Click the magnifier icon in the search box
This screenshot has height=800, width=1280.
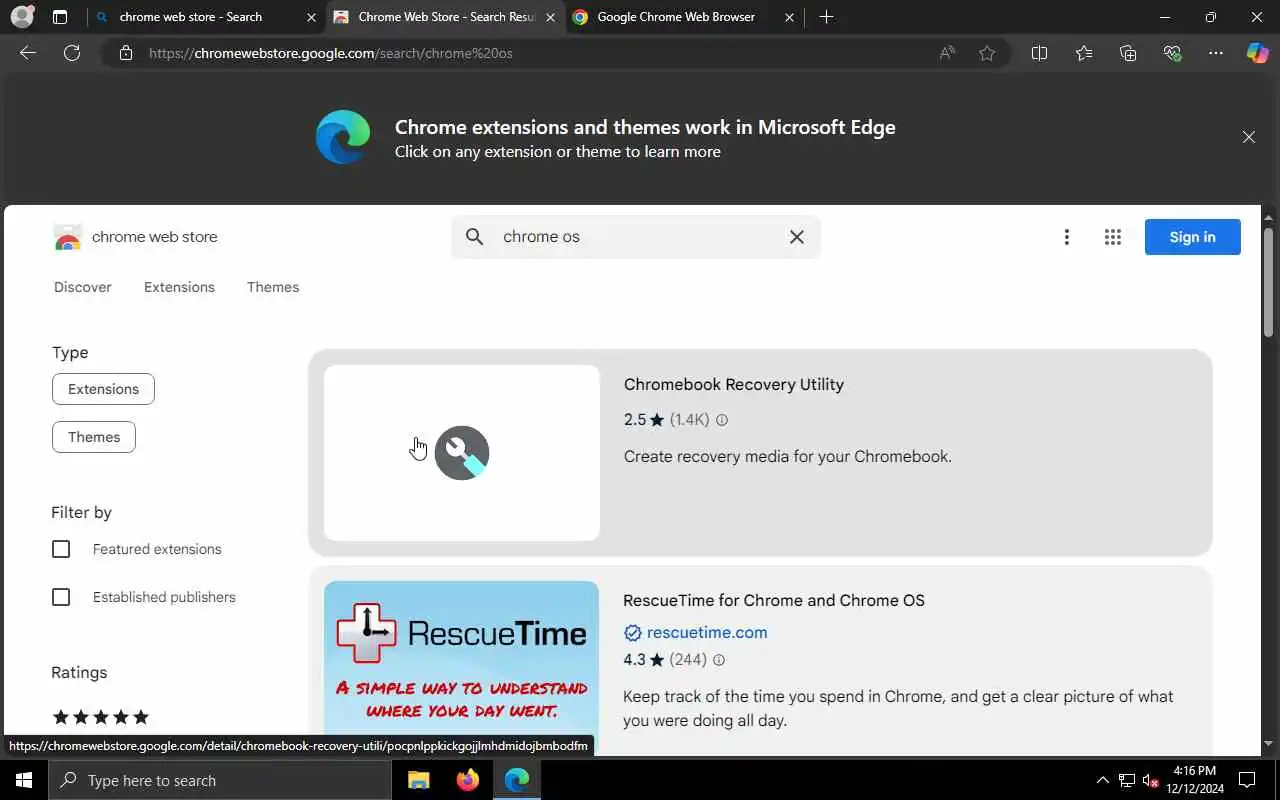pyautogui.click(x=475, y=237)
